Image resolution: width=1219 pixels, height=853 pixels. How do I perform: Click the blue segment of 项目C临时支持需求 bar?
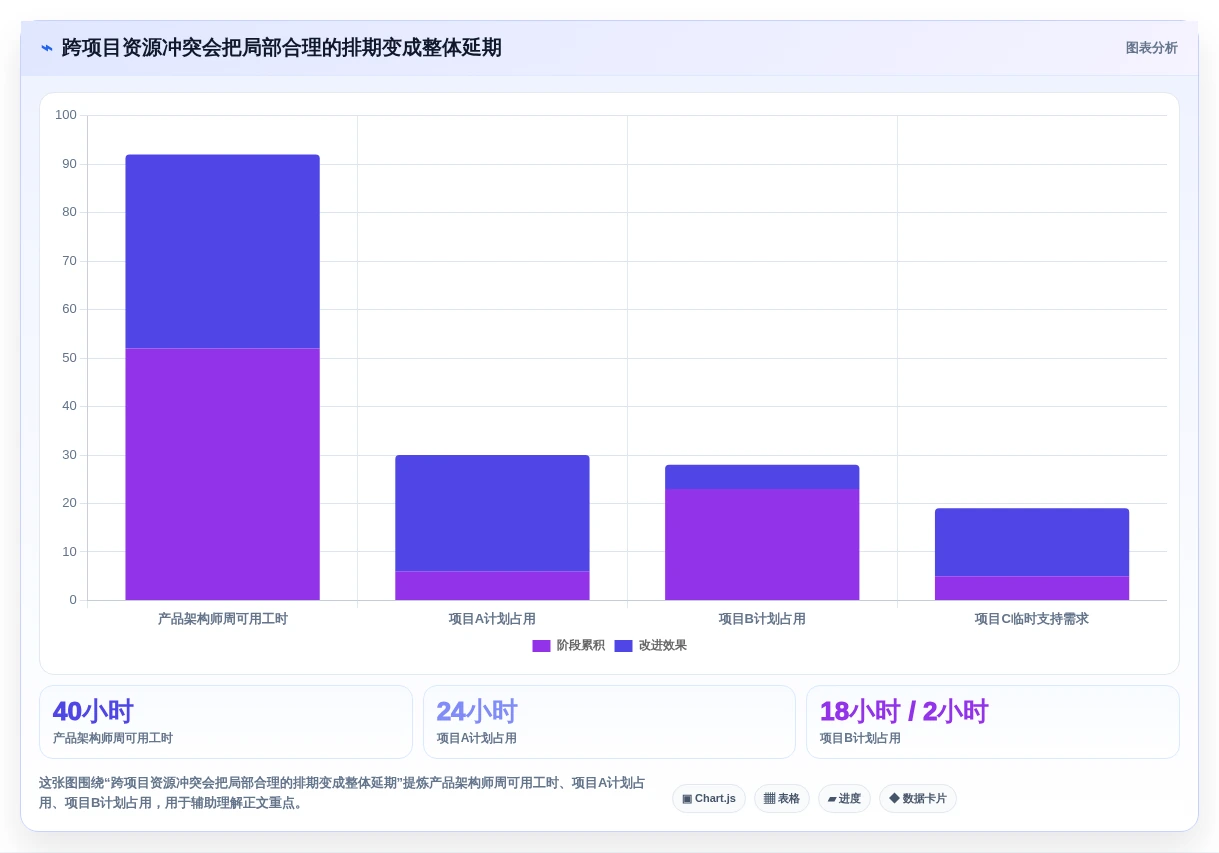tap(1032, 542)
